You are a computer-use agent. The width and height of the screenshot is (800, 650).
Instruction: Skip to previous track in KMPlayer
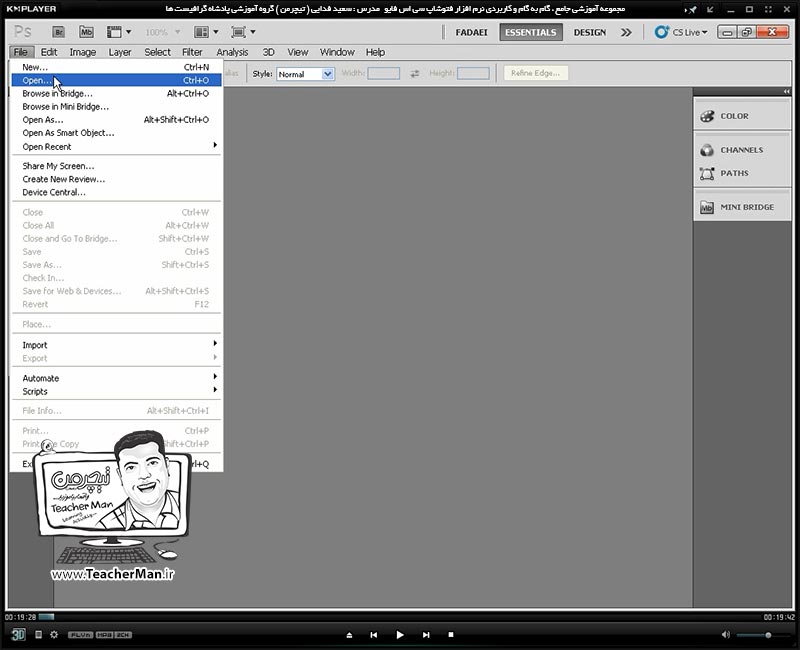373,635
